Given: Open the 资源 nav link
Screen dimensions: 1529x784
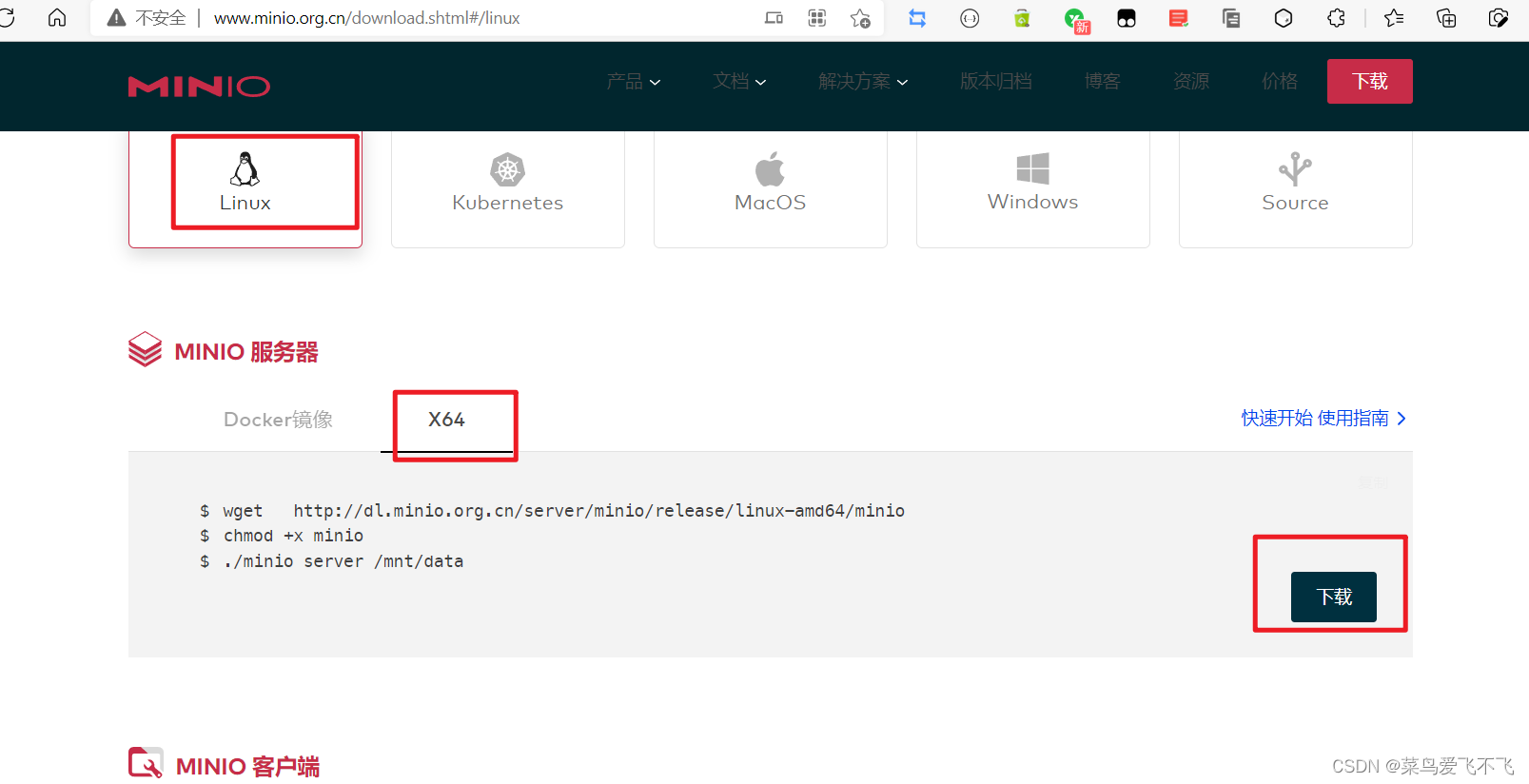Looking at the screenshot, I should point(1190,82).
